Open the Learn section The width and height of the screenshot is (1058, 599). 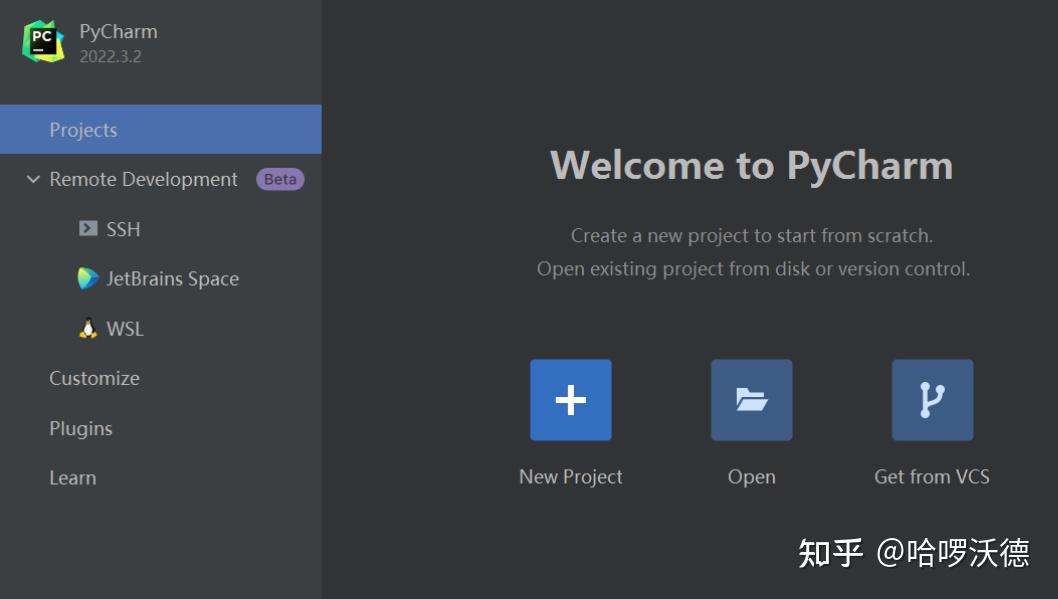72,478
